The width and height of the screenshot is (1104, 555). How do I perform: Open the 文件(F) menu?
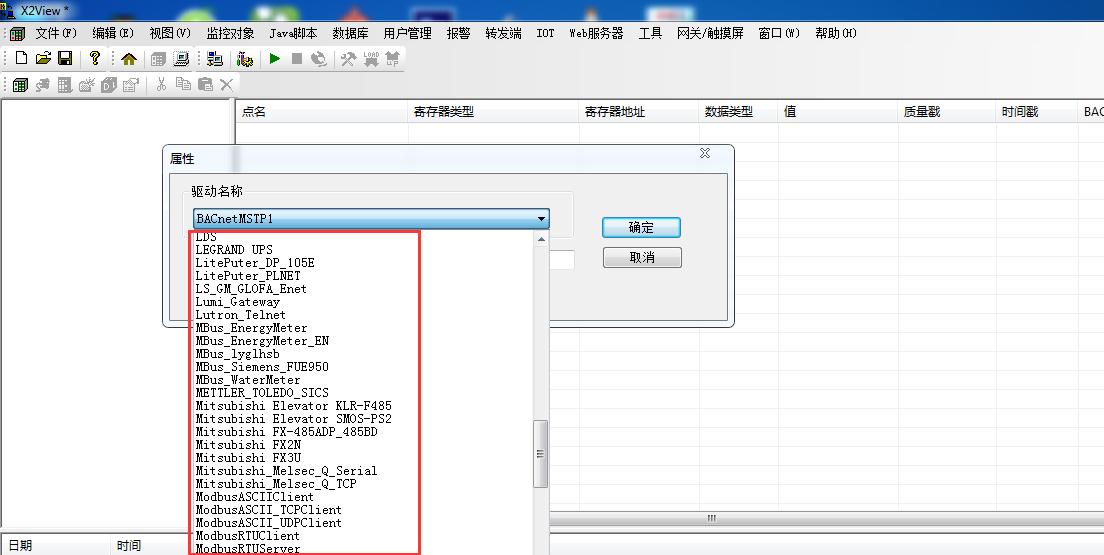pos(55,33)
